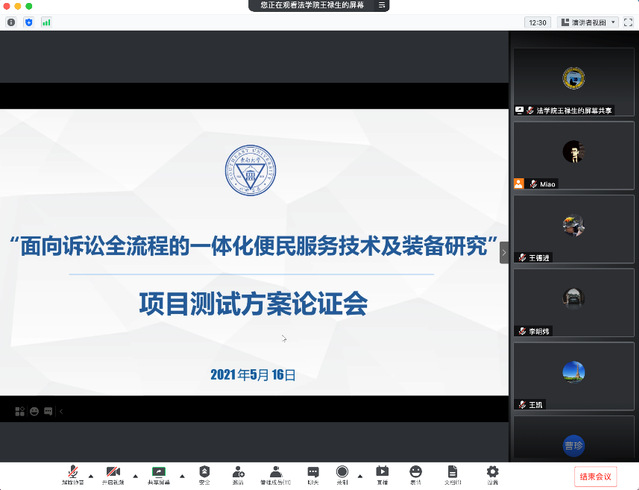Open the invite participants icon
Image resolution: width=639 pixels, height=490 pixels.
tap(238, 472)
